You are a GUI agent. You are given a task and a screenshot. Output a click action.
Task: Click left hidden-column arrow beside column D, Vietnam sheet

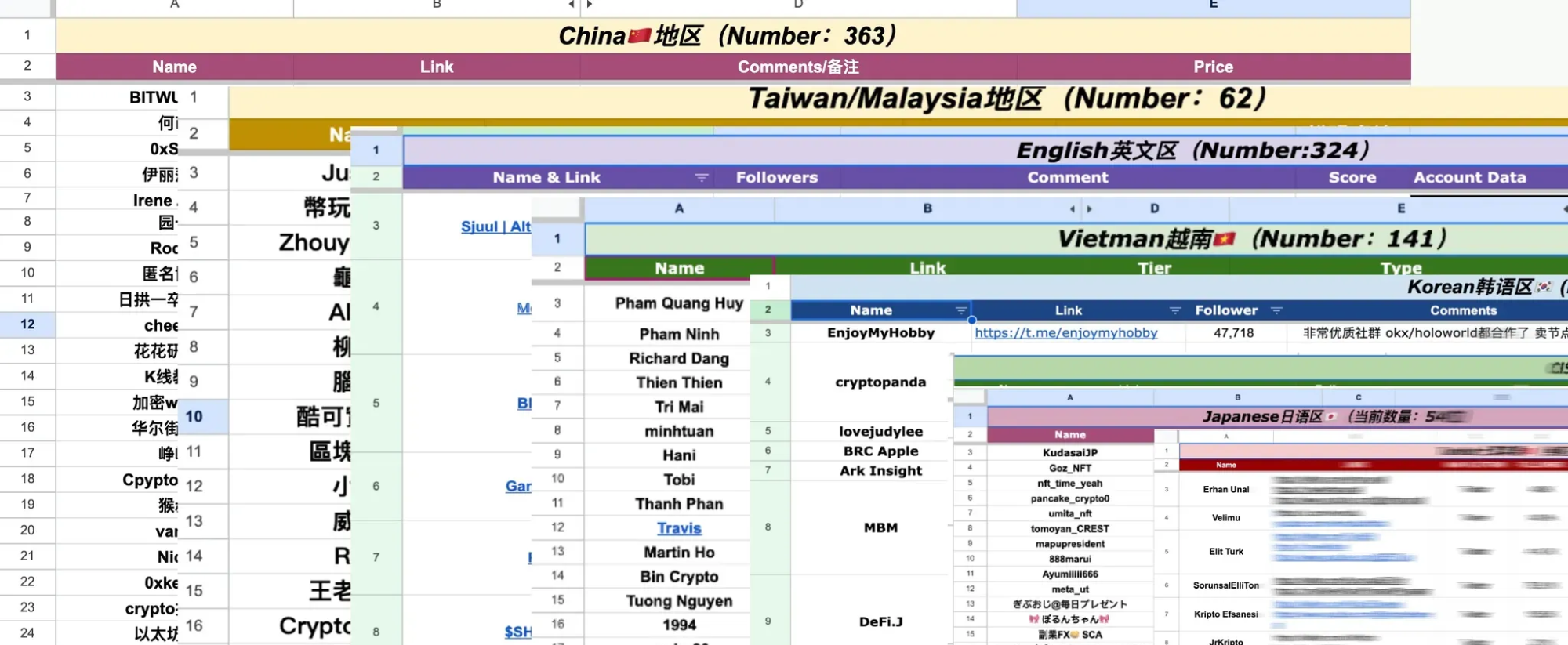coord(1072,209)
